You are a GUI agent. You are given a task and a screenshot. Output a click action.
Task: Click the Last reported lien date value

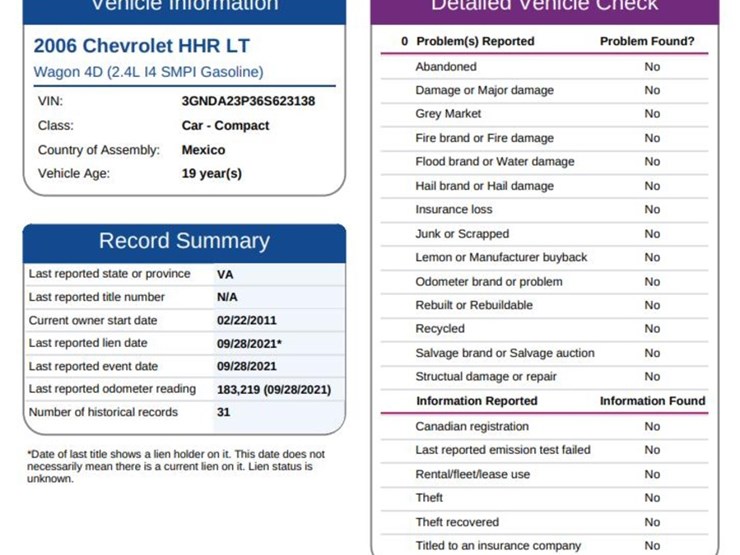pyautogui.click(x=249, y=344)
